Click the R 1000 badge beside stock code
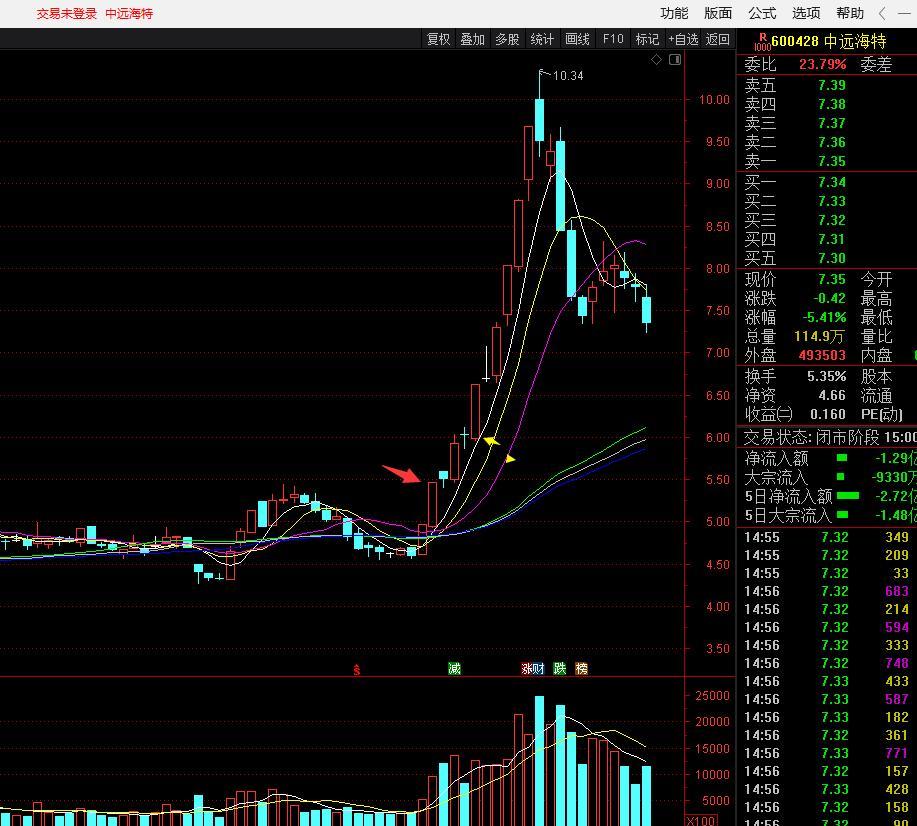Screen dimensions: 917x826 pos(762,42)
